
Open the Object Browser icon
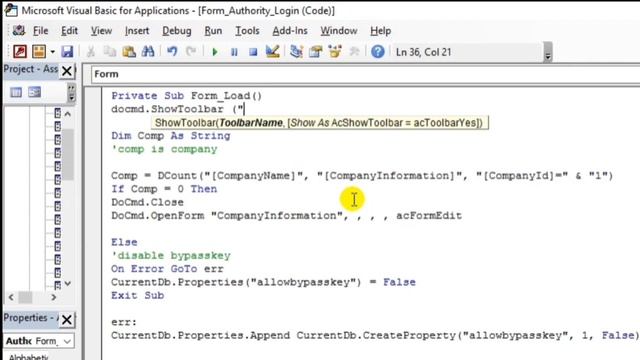coord(335,52)
